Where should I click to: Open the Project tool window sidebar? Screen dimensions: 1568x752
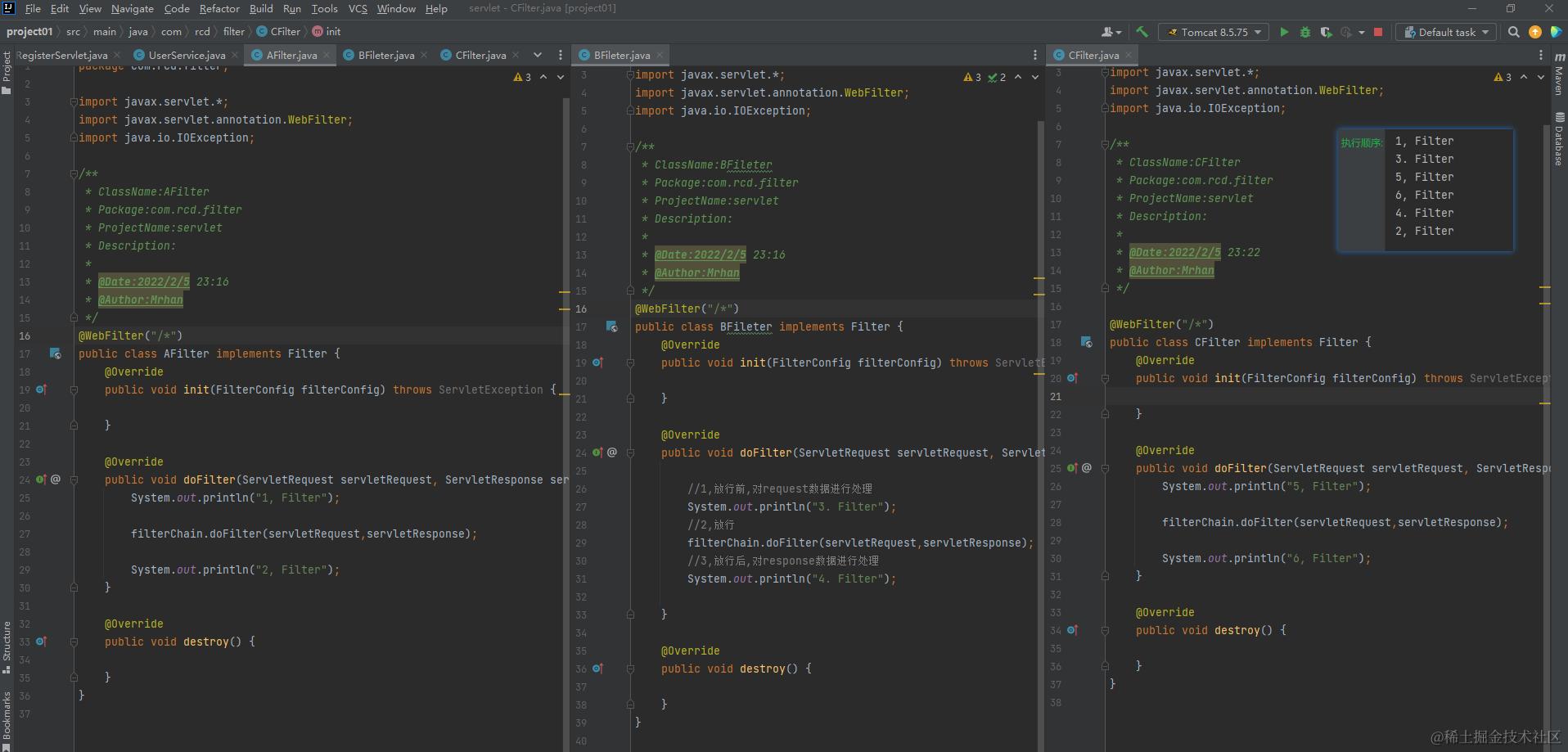point(7,72)
